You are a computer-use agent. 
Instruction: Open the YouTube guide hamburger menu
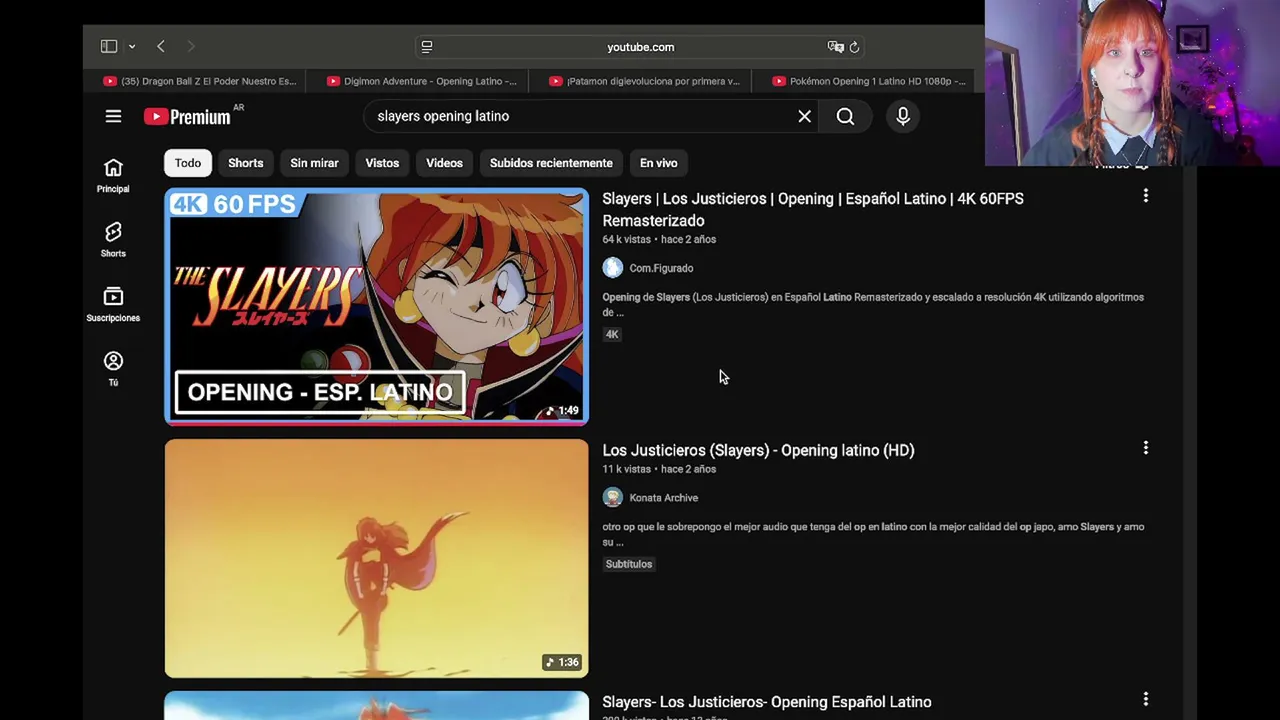[113, 117]
